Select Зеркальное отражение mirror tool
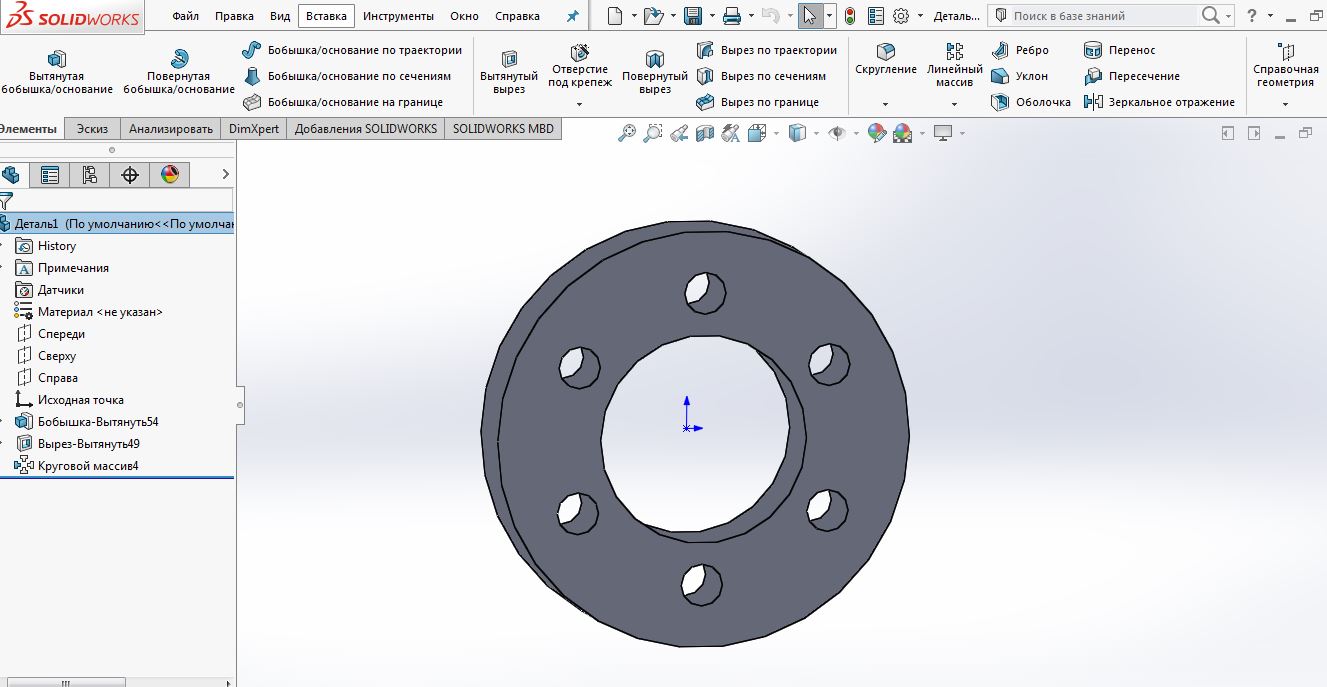This screenshot has width=1327, height=687. [x=1160, y=102]
